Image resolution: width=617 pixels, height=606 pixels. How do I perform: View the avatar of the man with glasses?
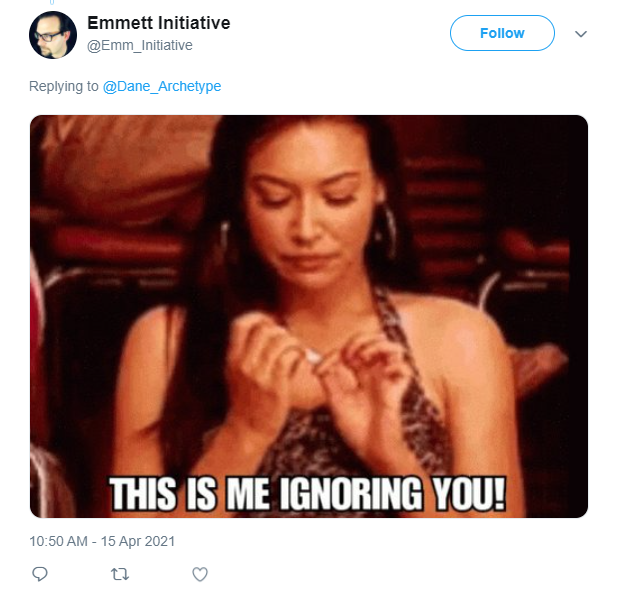53,35
